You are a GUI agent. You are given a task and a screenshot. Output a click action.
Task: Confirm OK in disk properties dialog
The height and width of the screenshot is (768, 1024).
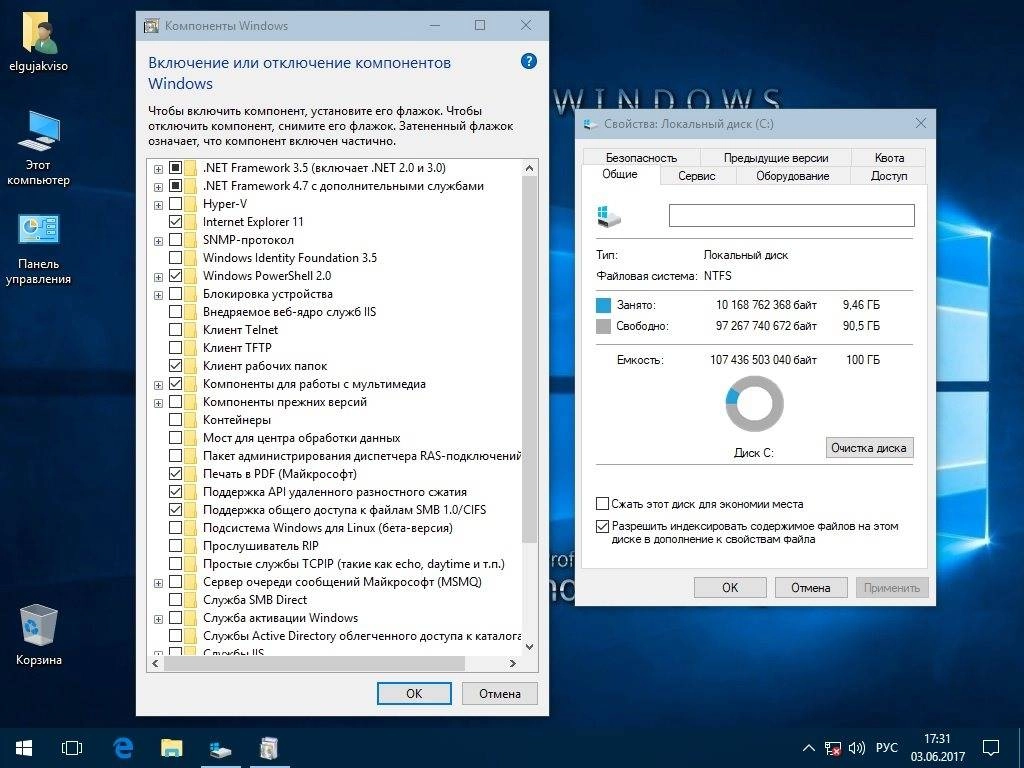(730, 587)
